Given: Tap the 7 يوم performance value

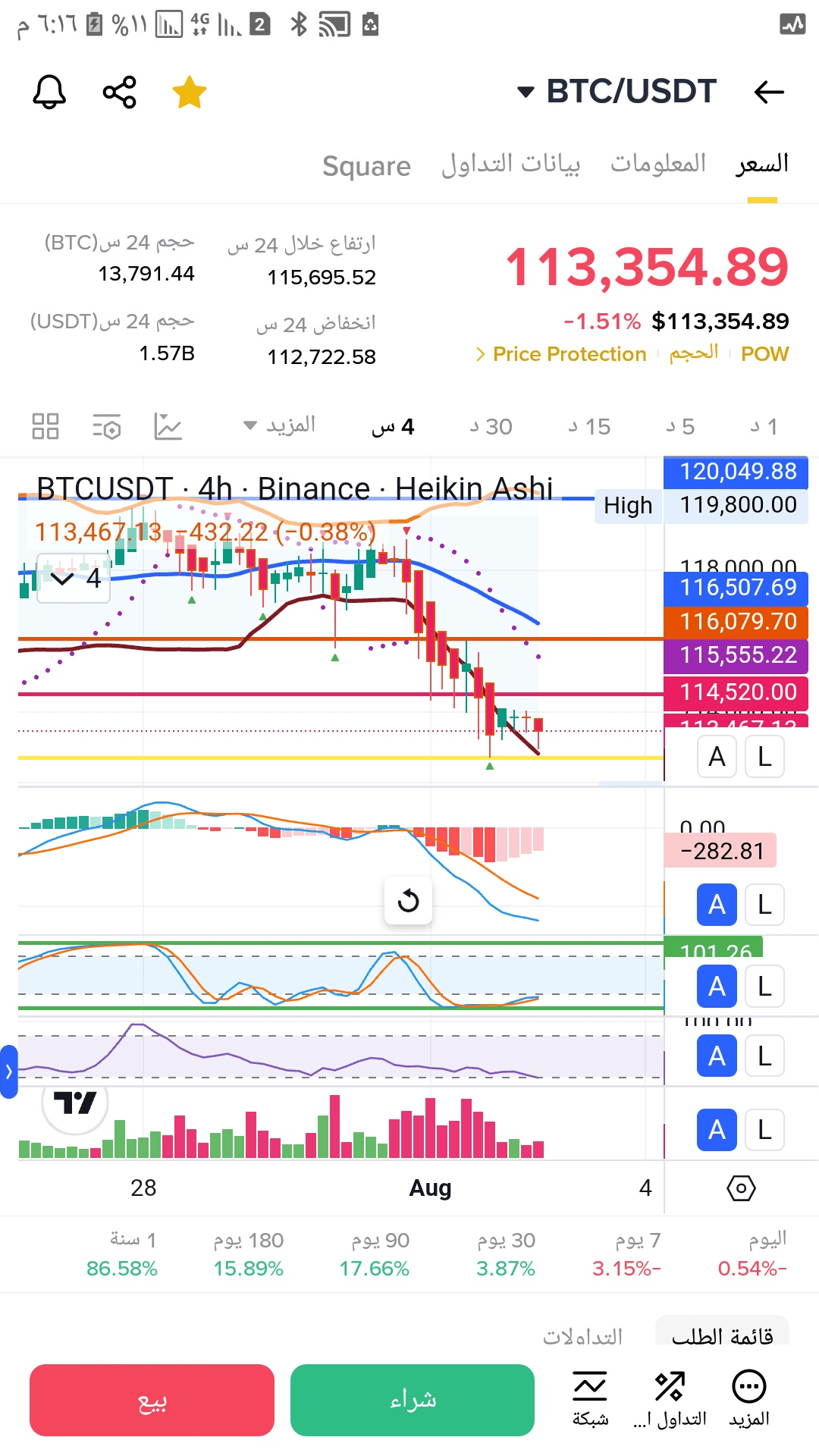Looking at the screenshot, I should [626, 1268].
